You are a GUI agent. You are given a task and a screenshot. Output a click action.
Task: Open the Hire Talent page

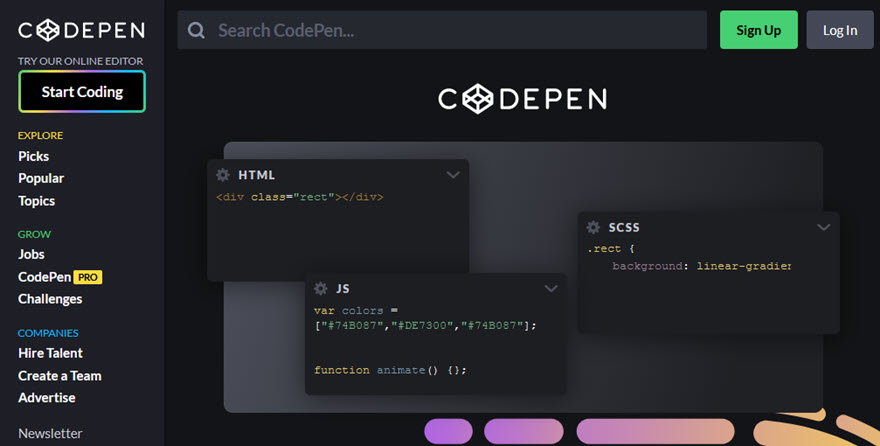click(51, 353)
